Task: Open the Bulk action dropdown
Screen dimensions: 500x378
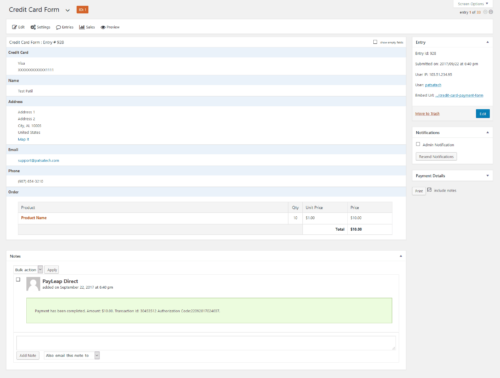Action: point(28,269)
